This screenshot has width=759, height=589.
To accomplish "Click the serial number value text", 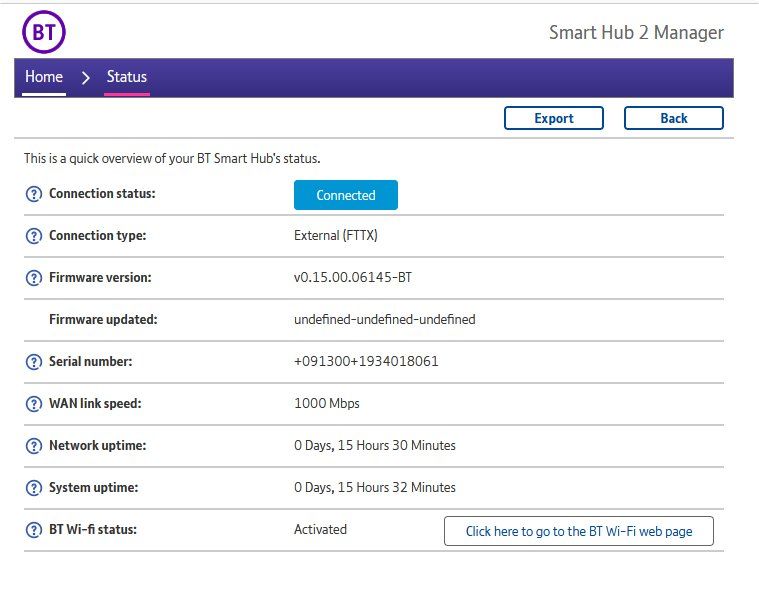I will (x=366, y=362).
